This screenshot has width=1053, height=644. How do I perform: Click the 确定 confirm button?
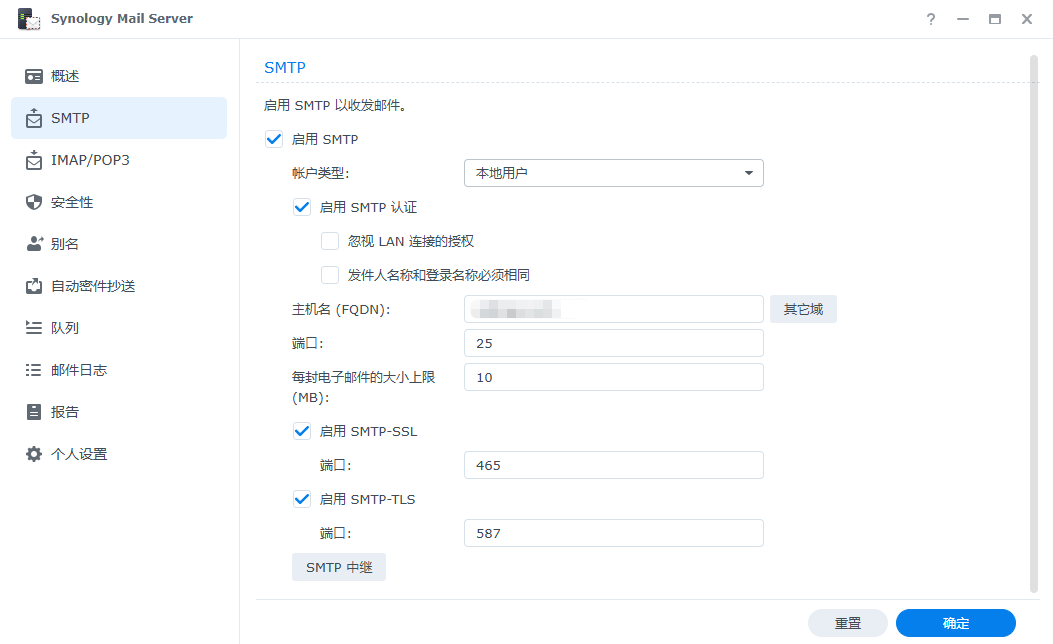click(x=955, y=623)
